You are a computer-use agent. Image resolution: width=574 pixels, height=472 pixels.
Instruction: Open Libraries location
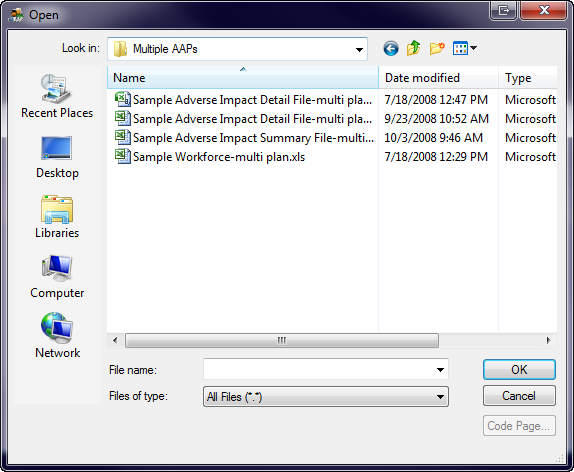click(57, 217)
